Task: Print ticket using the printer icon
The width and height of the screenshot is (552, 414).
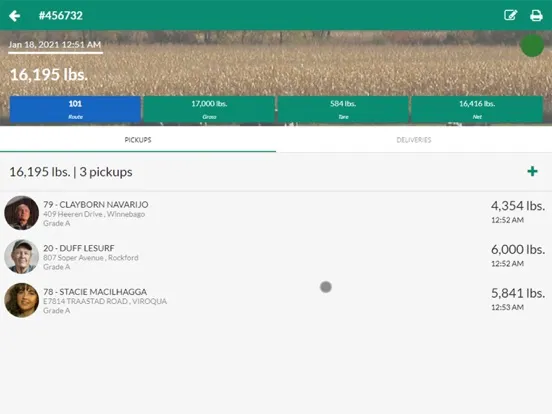Action: (x=536, y=15)
